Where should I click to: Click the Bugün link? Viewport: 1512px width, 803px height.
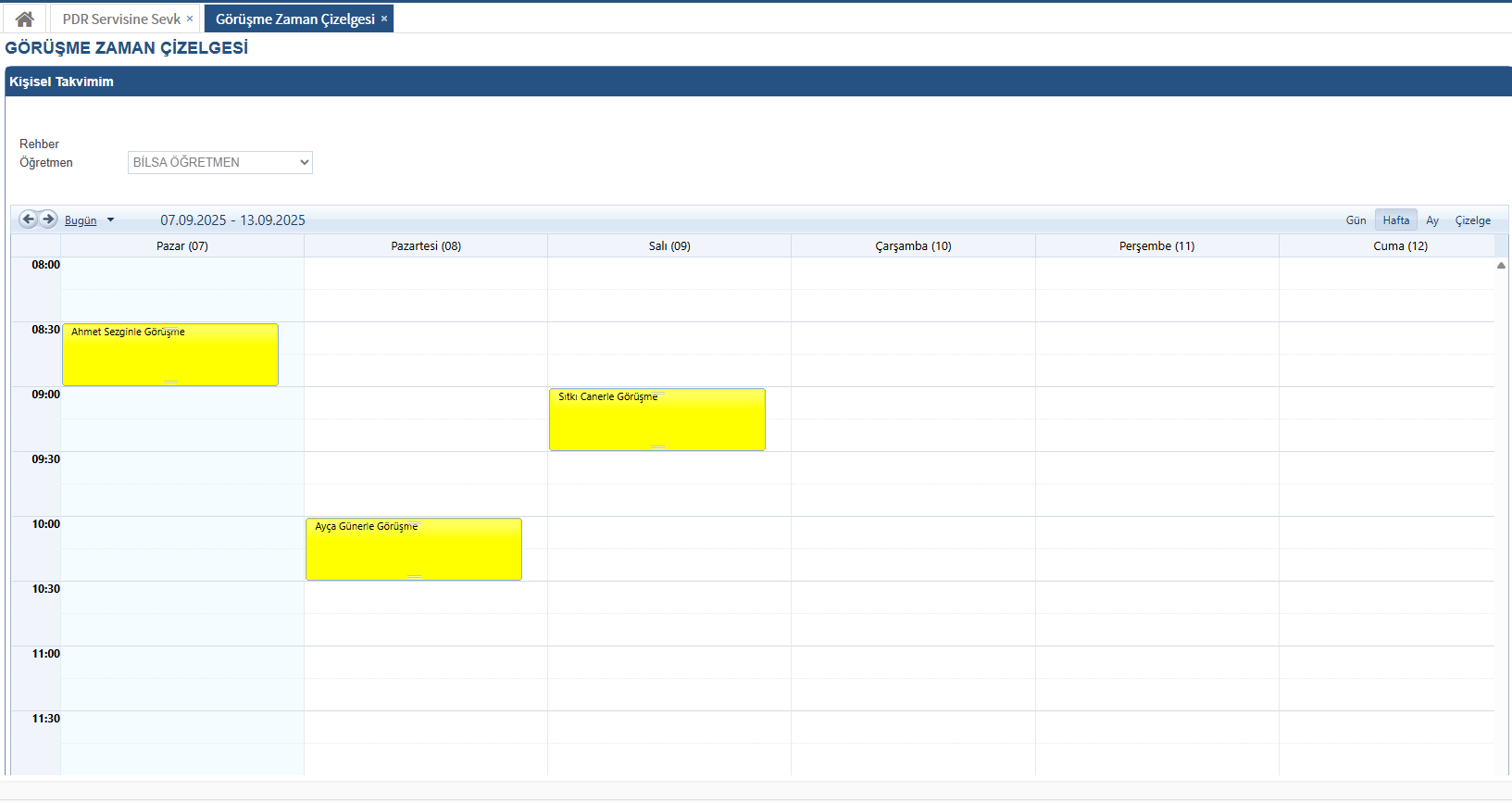(x=81, y=220)
